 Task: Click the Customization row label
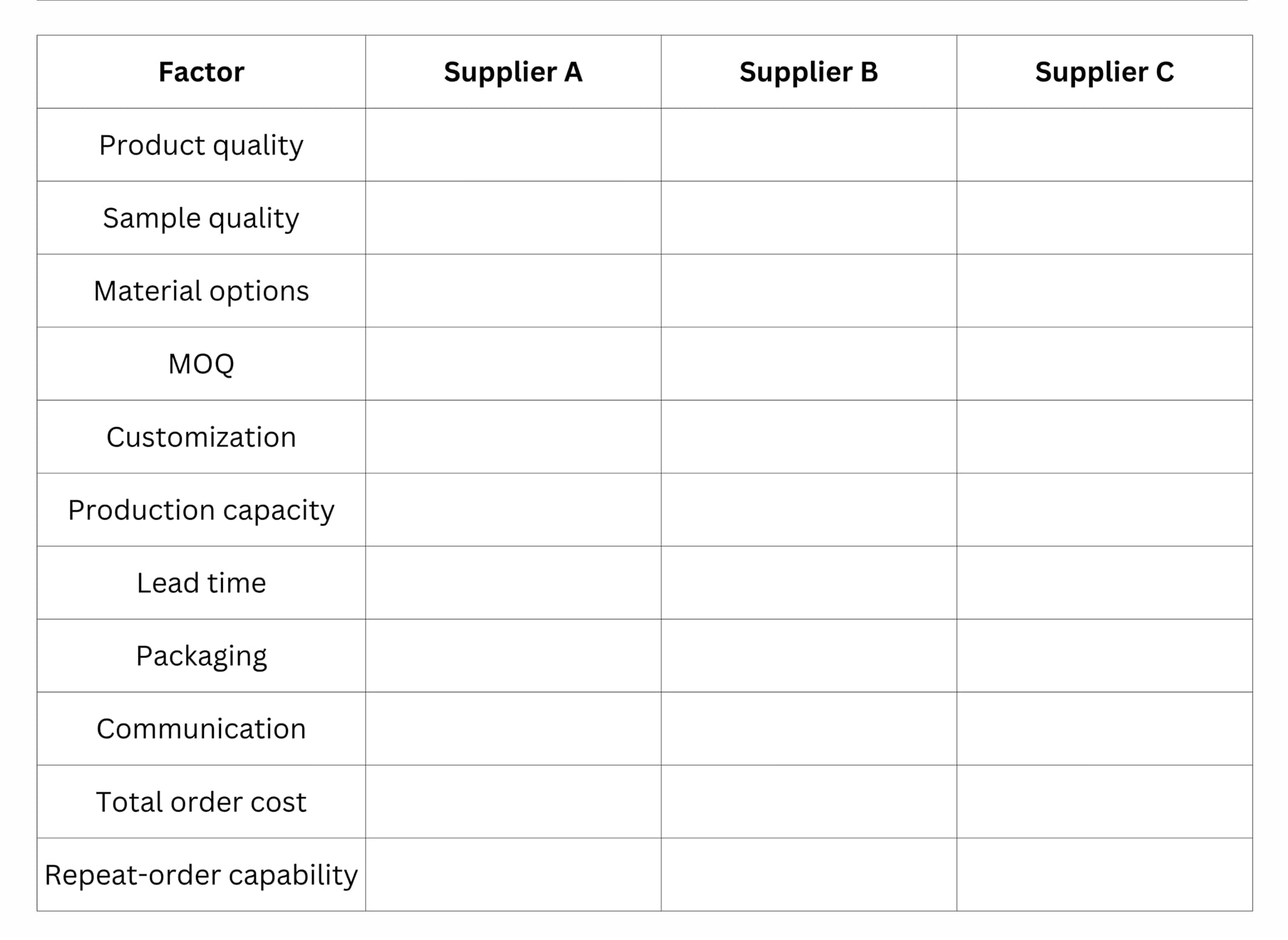[x=201, y=437]
